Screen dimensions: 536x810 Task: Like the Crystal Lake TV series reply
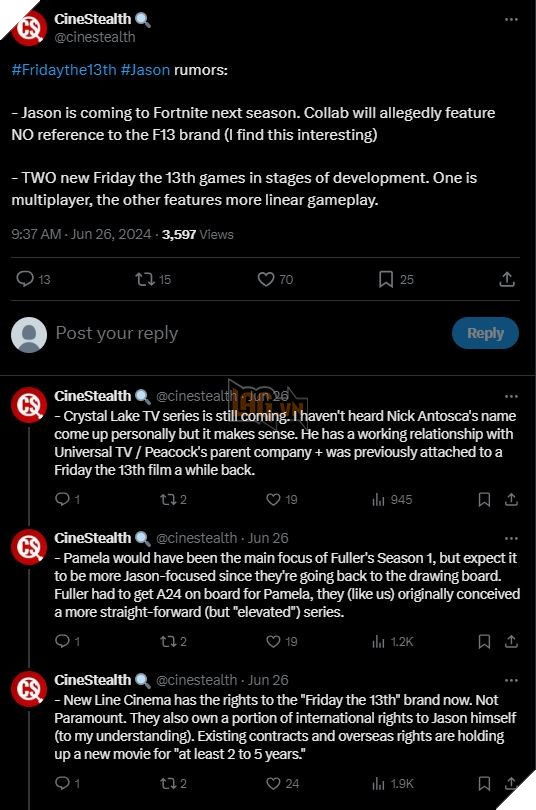click(x=273, y=500)
